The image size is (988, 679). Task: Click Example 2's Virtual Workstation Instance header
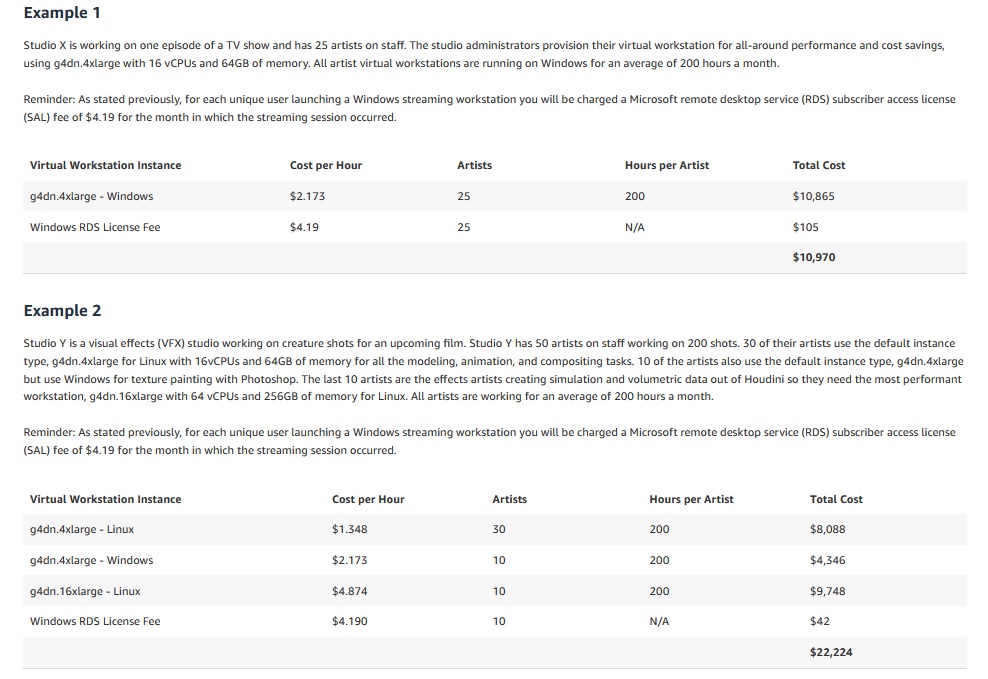click(106, 500)
